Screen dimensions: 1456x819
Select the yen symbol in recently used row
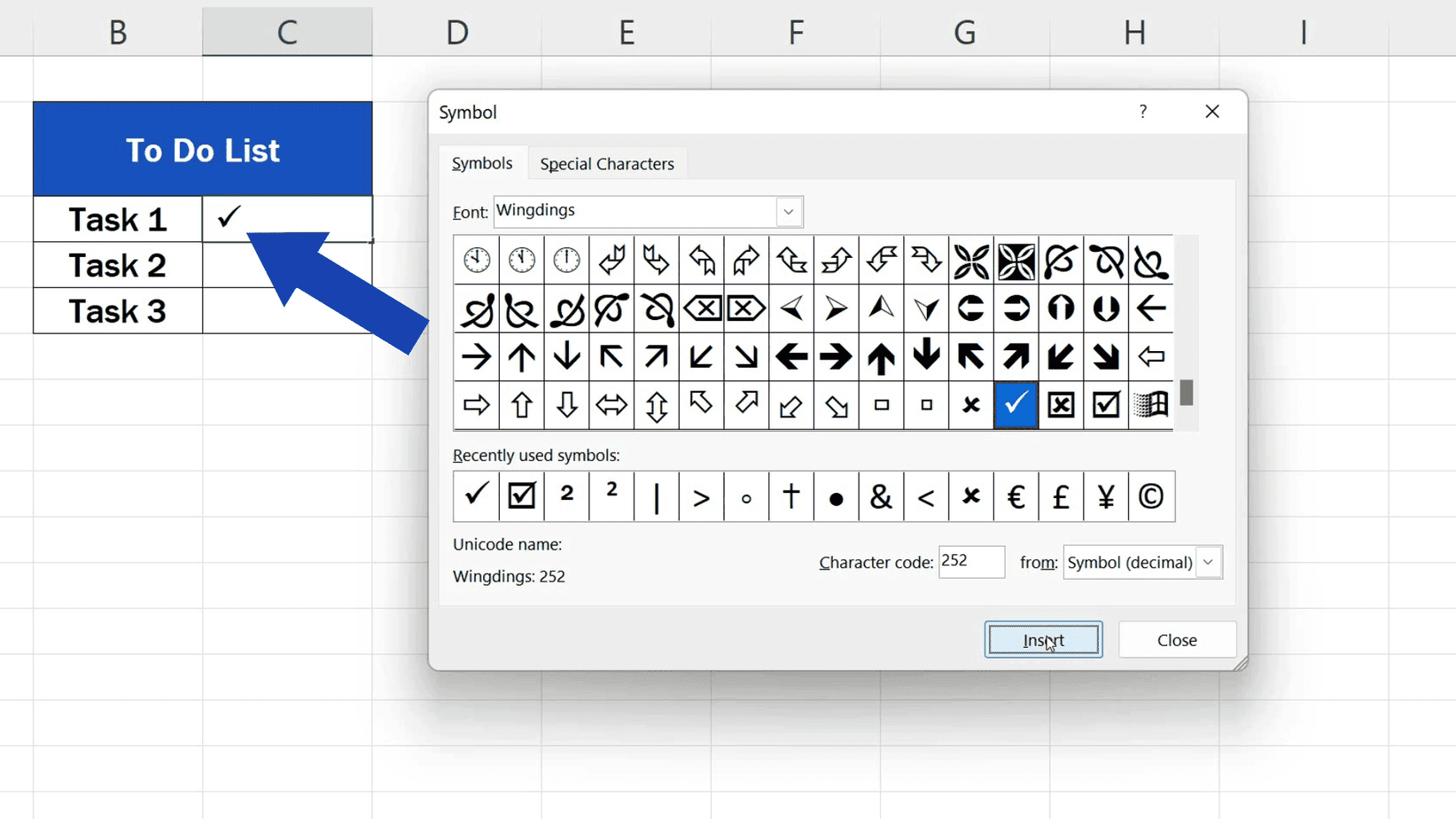point(1105,496)
